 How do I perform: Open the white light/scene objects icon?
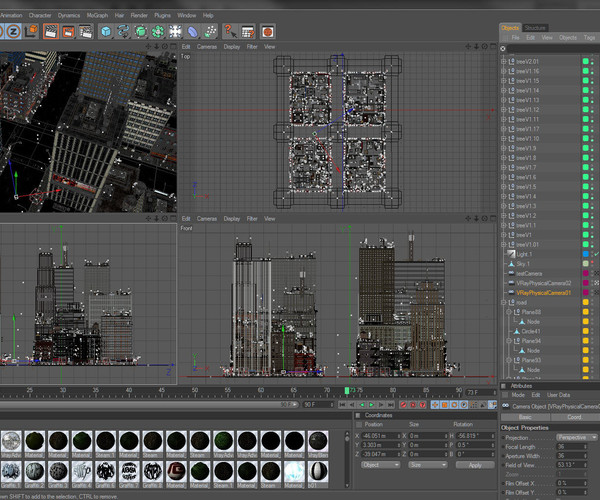point(175,31)
